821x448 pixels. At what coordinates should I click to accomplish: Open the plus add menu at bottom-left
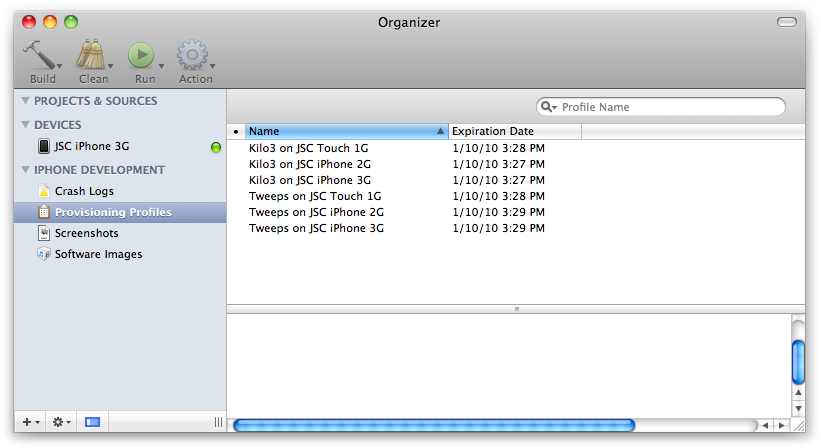tap(30, 423)
